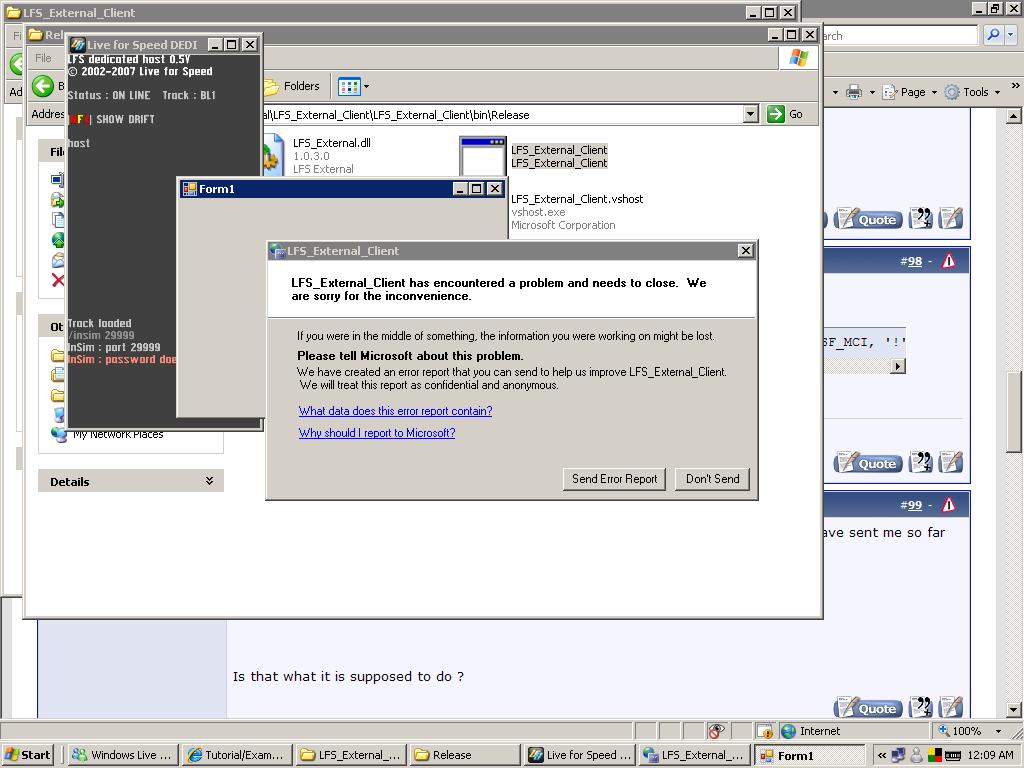Click the Form1 window title icon
Image resolution: width=1024 pixels, height=768 pixels.
pyautogui.click(x=190, y=189)
